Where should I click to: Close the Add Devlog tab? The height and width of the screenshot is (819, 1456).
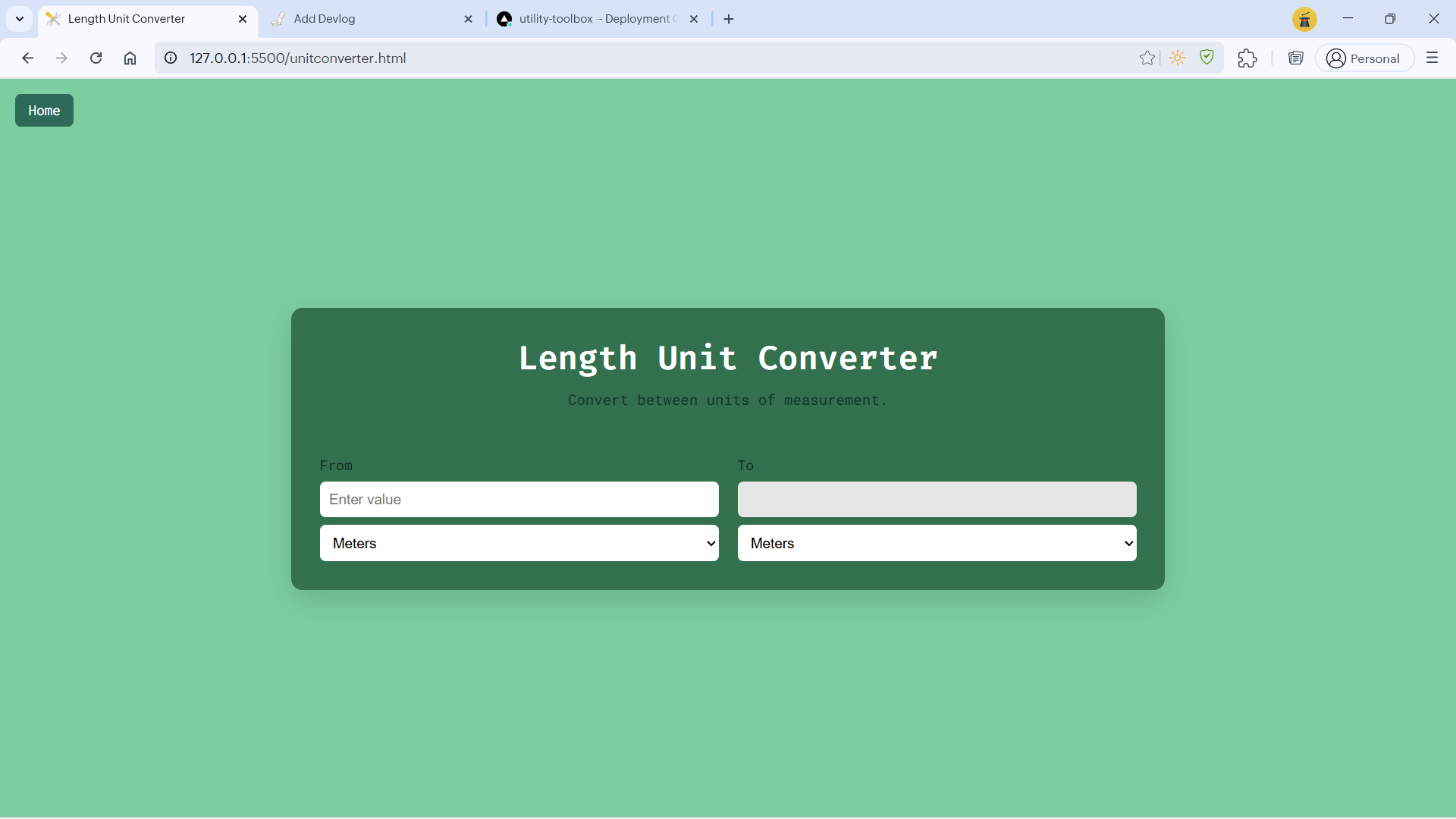click(468, 19)
